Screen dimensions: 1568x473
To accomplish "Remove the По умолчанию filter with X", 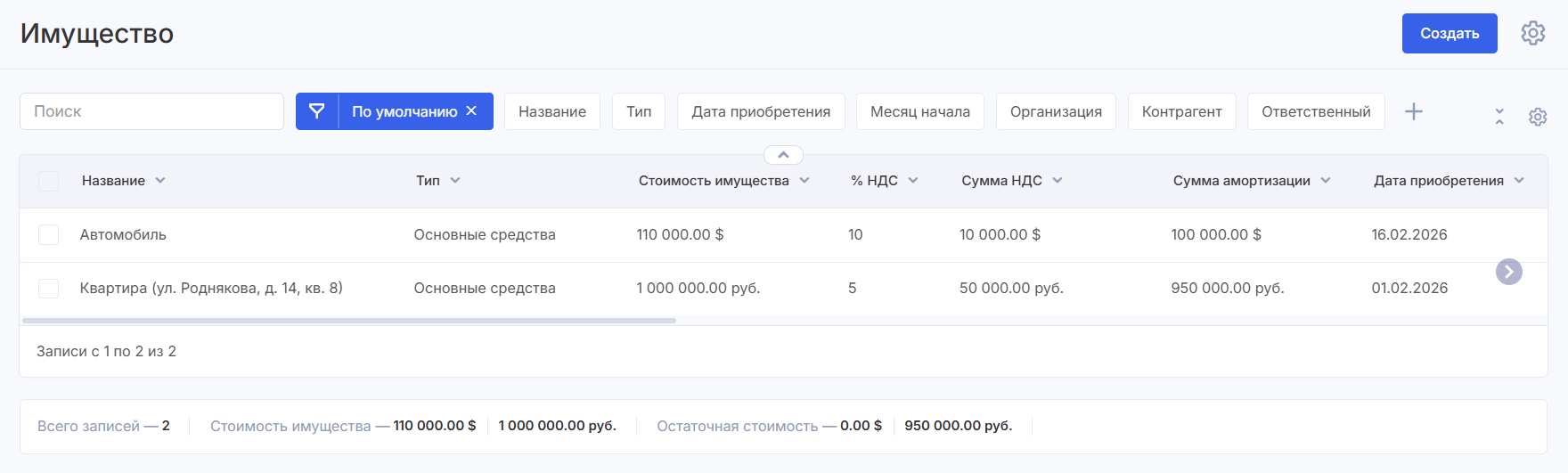I will [x=471, y=111].
